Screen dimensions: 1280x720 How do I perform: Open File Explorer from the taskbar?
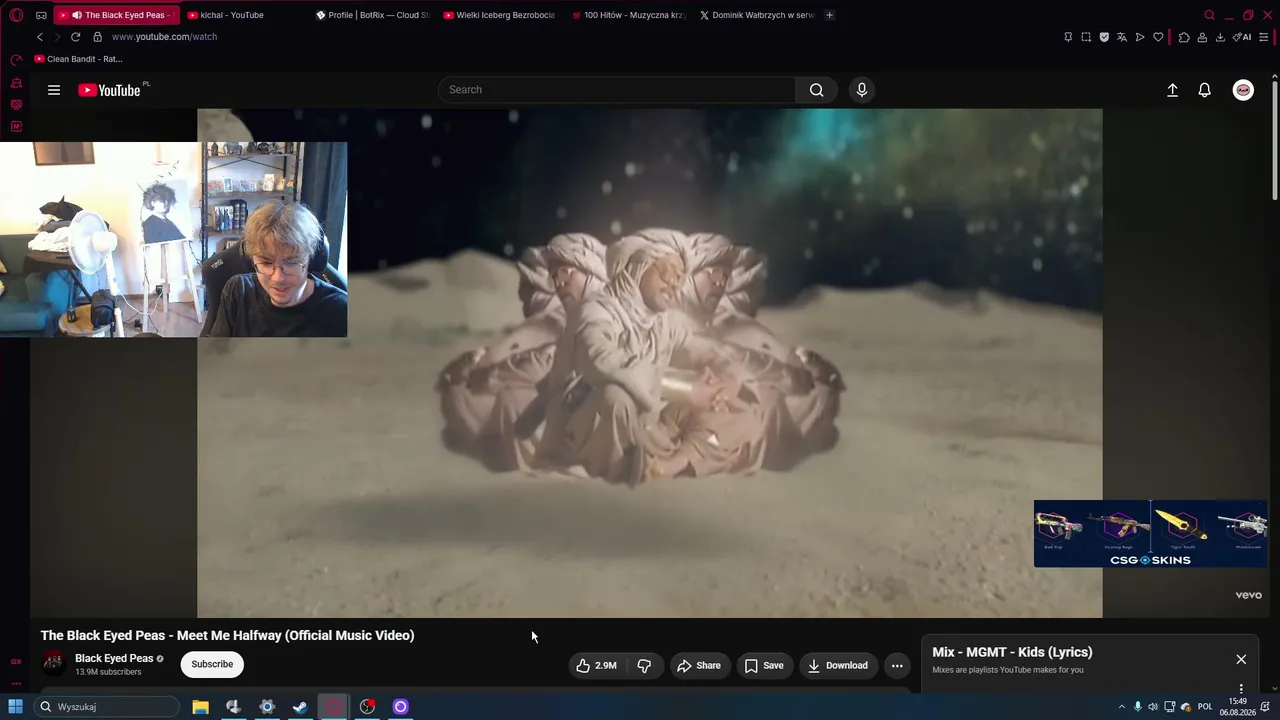point(200,707)
